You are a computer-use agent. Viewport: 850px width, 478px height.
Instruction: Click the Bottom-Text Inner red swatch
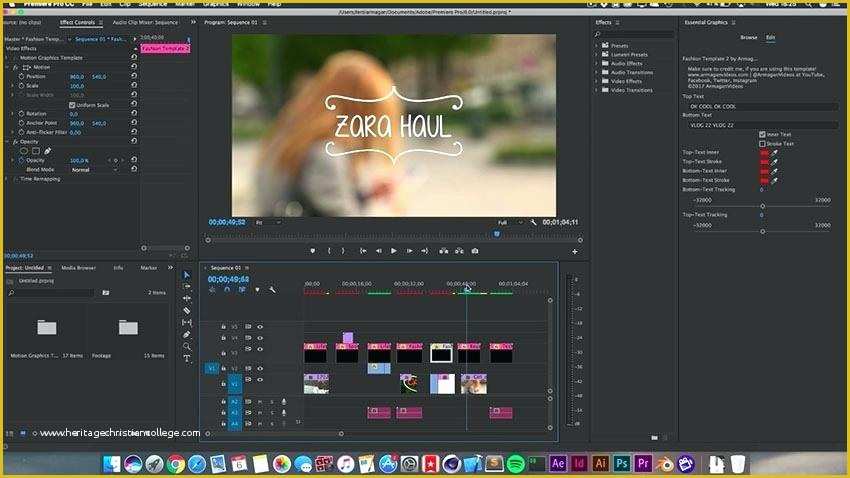coord(764,171)
